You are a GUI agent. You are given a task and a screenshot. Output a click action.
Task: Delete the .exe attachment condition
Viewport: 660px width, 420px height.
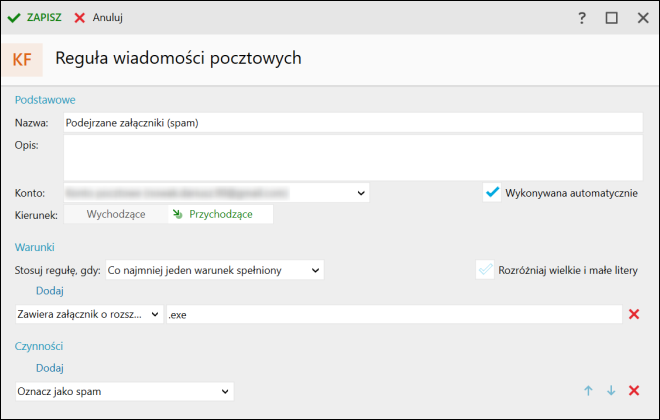coord(633,314)
